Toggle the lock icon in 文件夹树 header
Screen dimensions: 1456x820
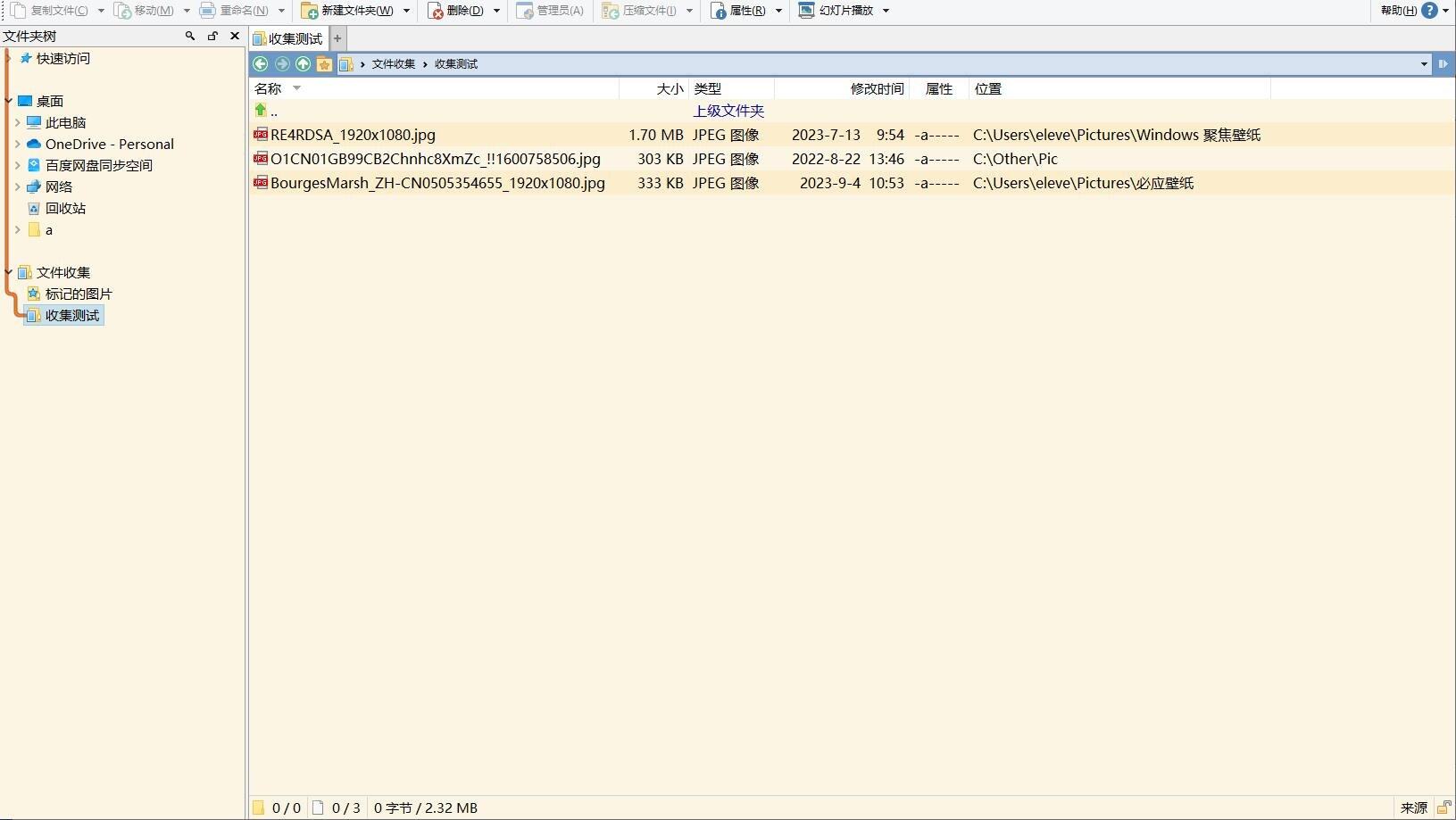212,36
